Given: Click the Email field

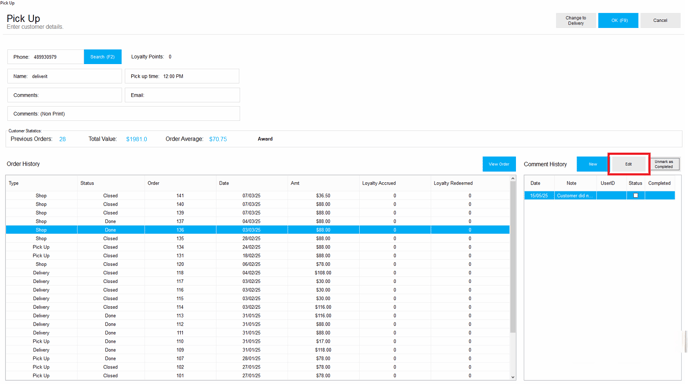Looking at the screenshot, I should tap(182, 95).
